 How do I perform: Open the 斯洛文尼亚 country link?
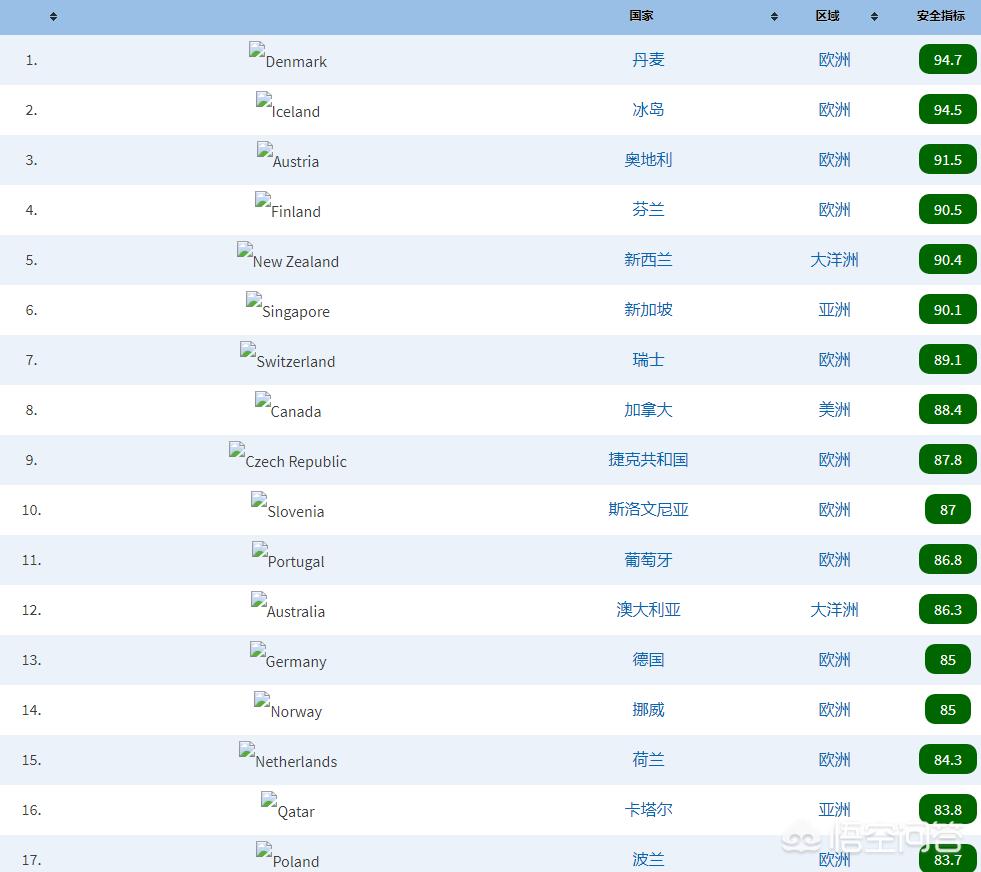coord(648,510)
